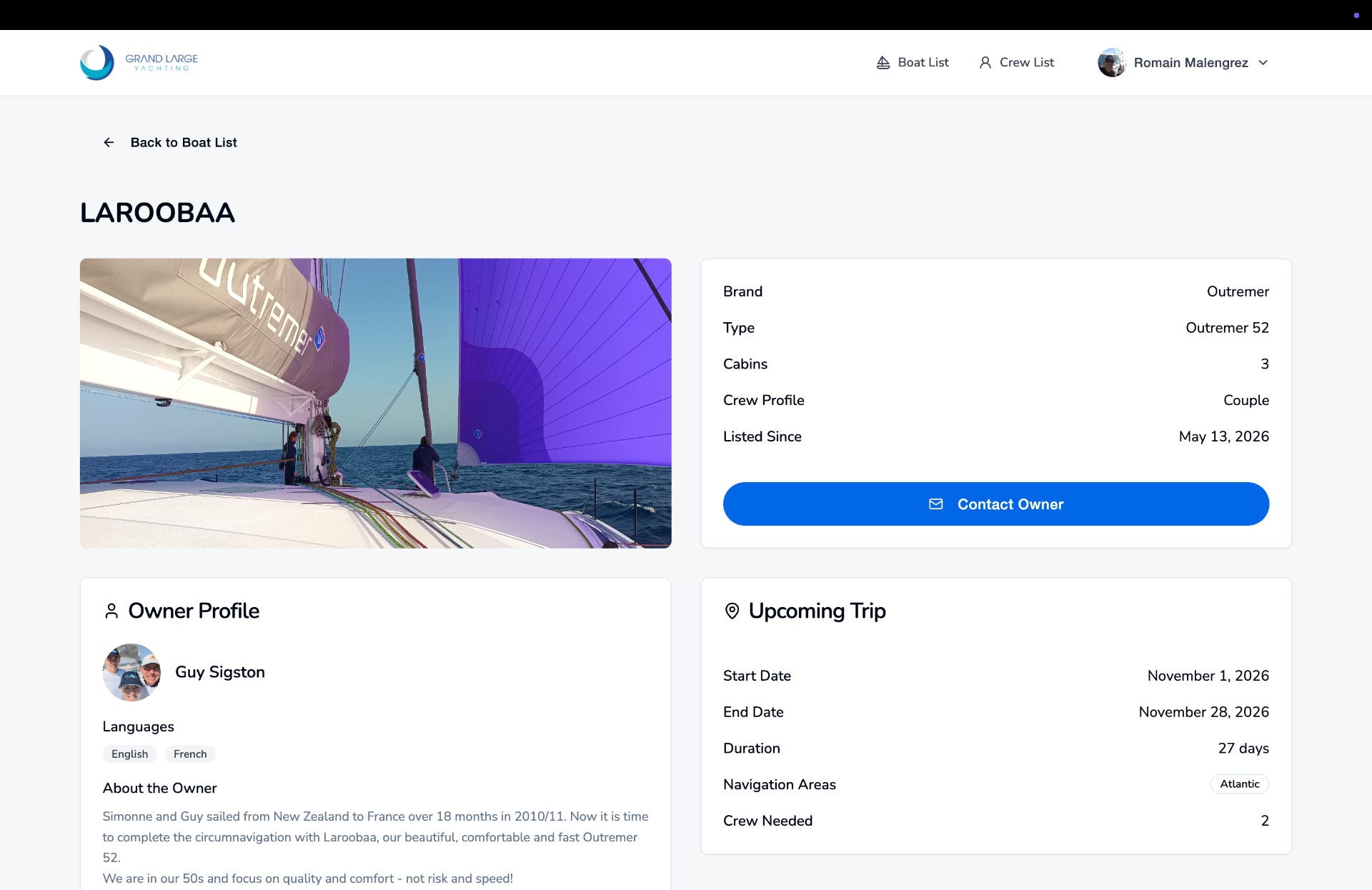Select the Crew Profile value Couple
This screenshot has width=1372, height=890.
tap(1246, 401)
